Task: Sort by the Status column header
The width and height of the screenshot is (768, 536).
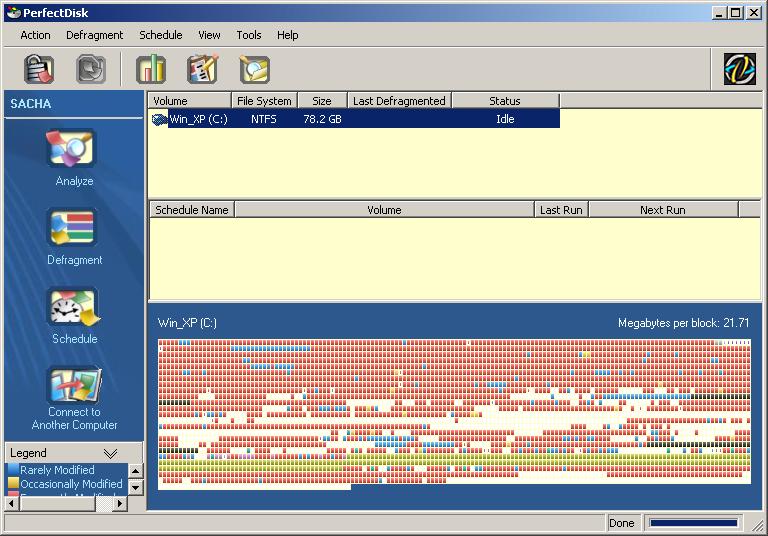Action: click(x=505, y=101)
